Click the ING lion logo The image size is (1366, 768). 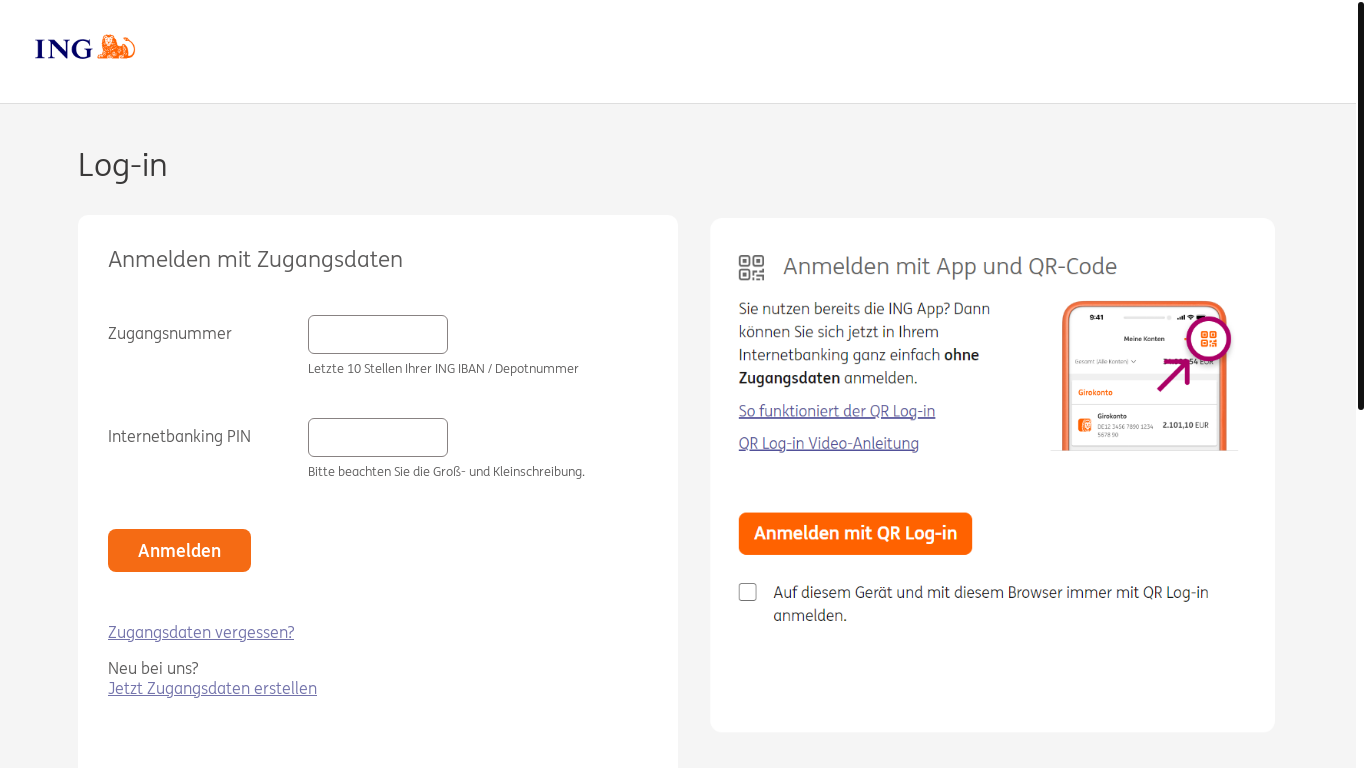(85, 47)
